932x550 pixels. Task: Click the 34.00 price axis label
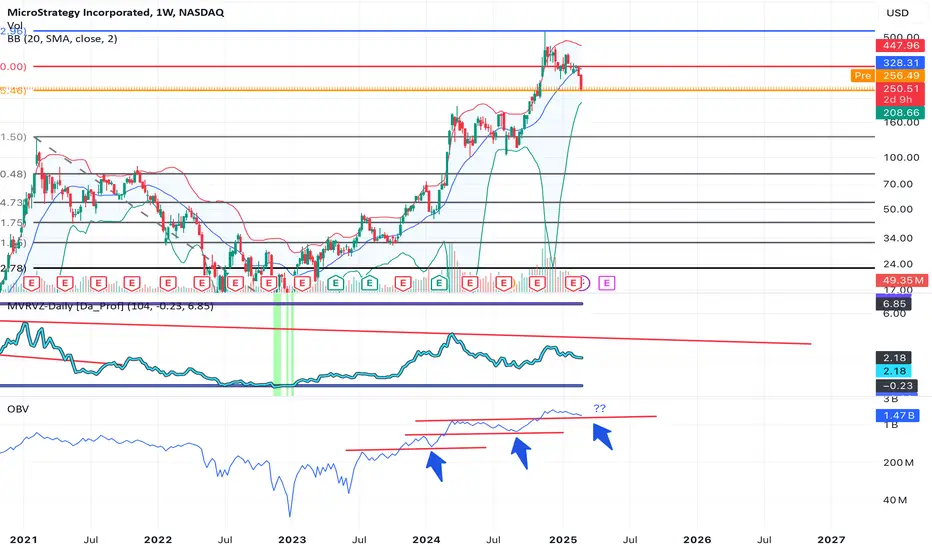click(x=898, y=238)
